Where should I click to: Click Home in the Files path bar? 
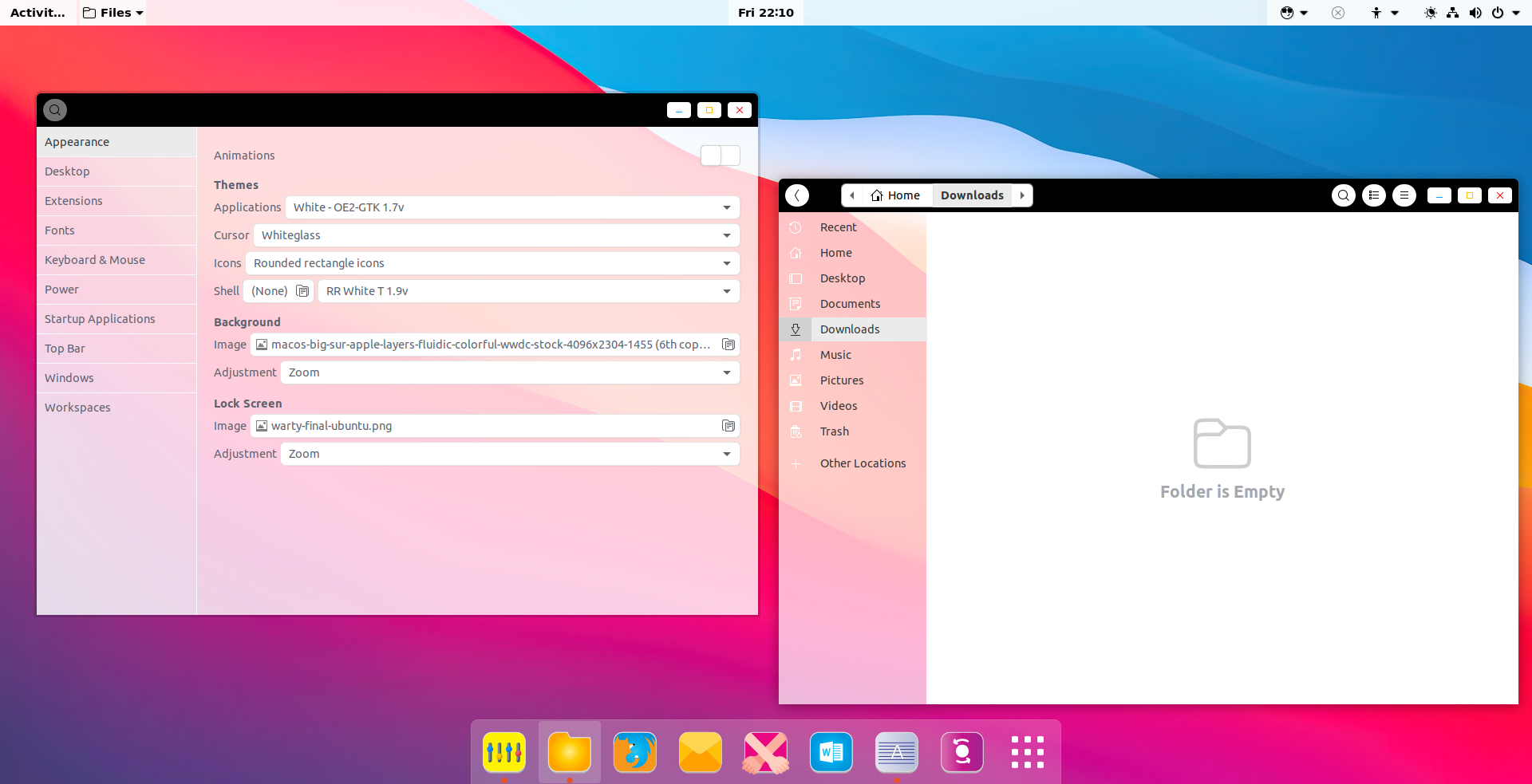[896, 195]
